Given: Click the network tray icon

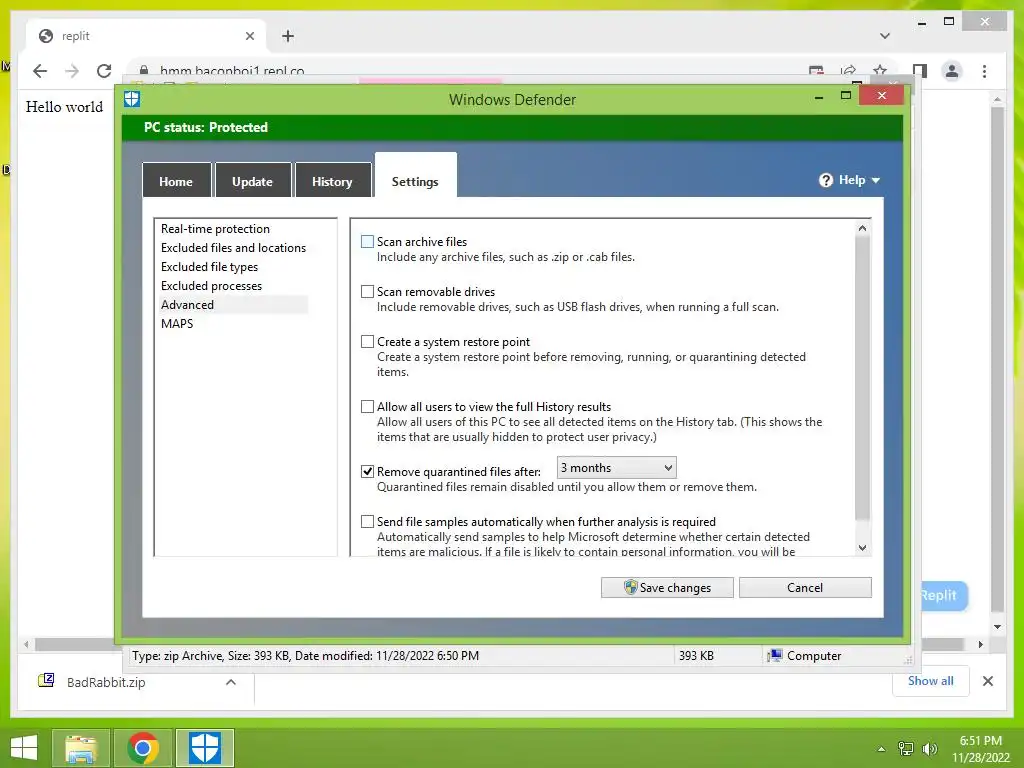Looking at the screenshot, I should (906, 748).
